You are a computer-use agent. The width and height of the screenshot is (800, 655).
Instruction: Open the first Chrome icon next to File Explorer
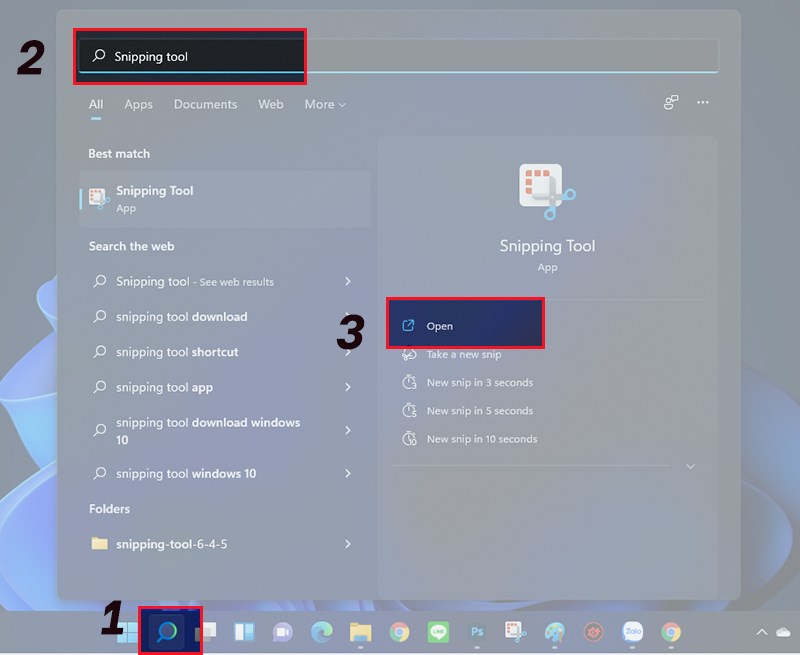tap(399, 632)
